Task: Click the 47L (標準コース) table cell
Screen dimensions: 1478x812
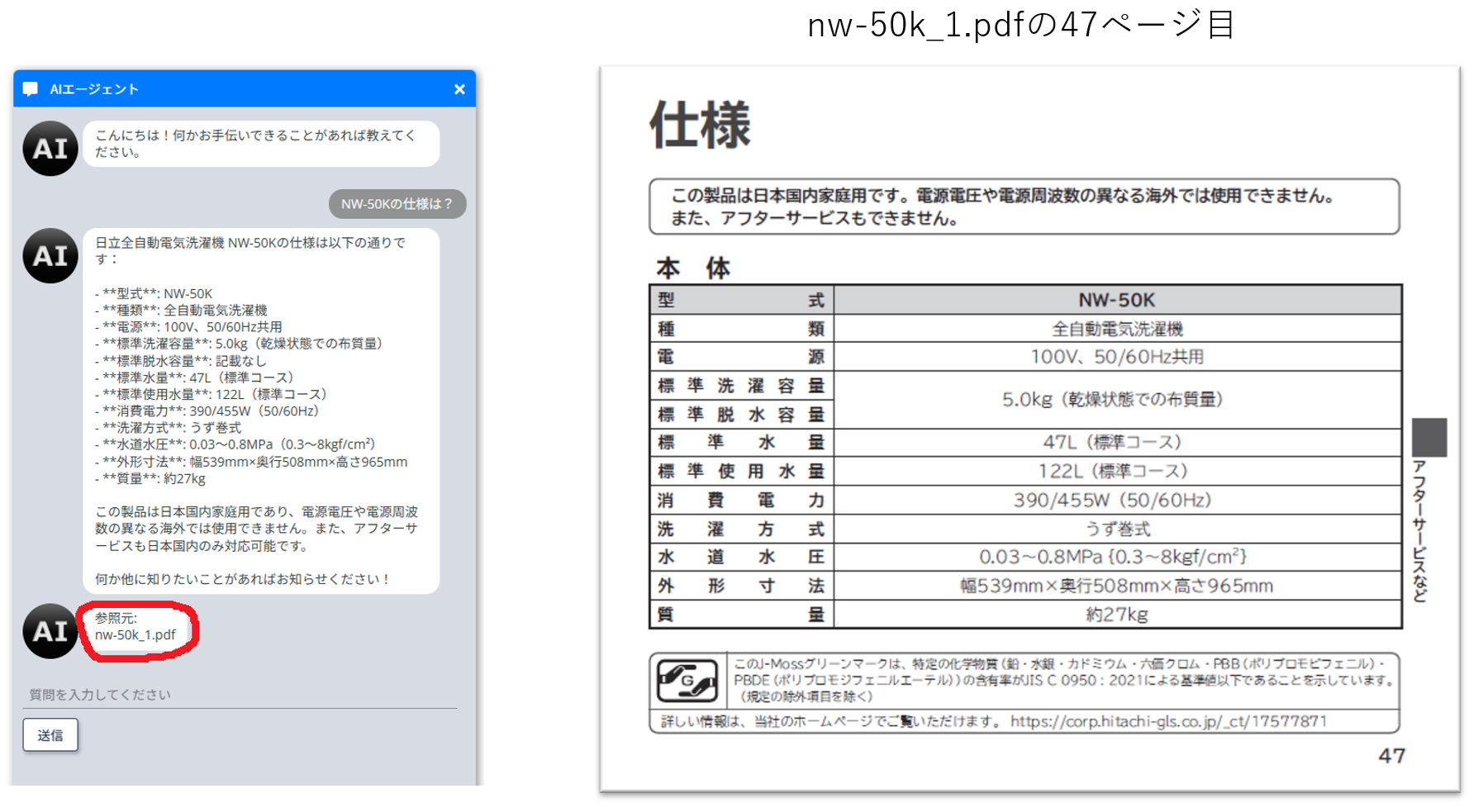Action: 1117,443
